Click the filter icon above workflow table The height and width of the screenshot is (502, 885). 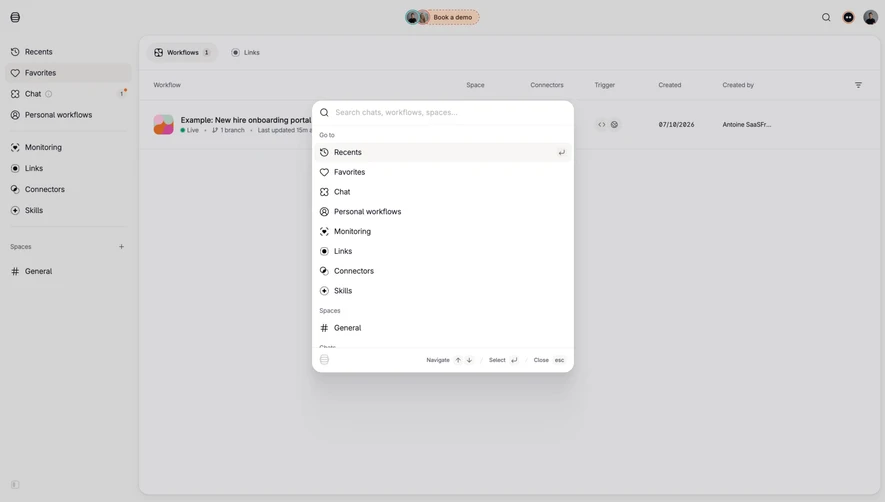(x=858, y=85)
